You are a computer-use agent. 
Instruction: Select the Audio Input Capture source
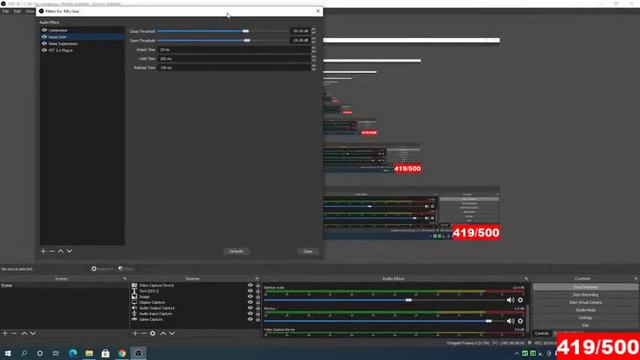156,314
